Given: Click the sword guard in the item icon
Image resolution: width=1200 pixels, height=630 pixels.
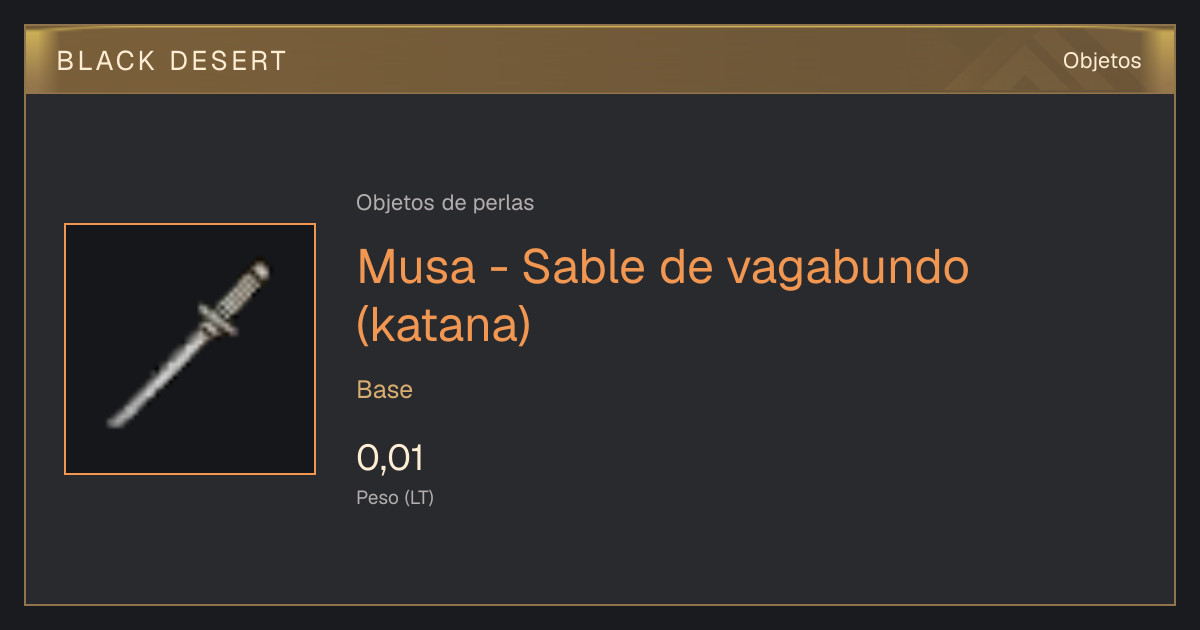Looking at the screenshot, I should 216,321.
